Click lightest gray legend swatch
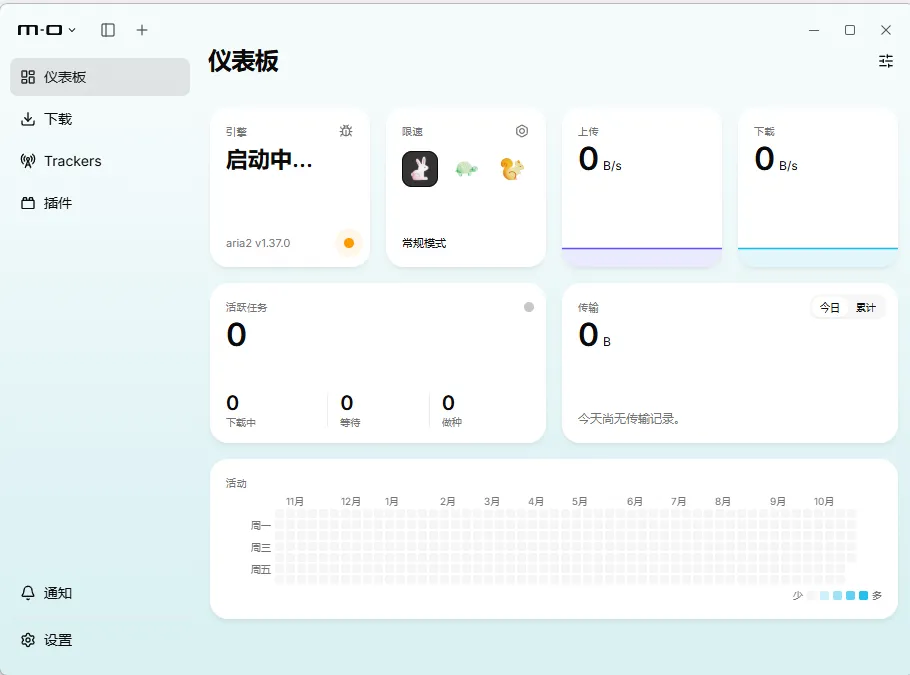The width and height of the screenshot is (910, 675). click(x=811, y=595)
